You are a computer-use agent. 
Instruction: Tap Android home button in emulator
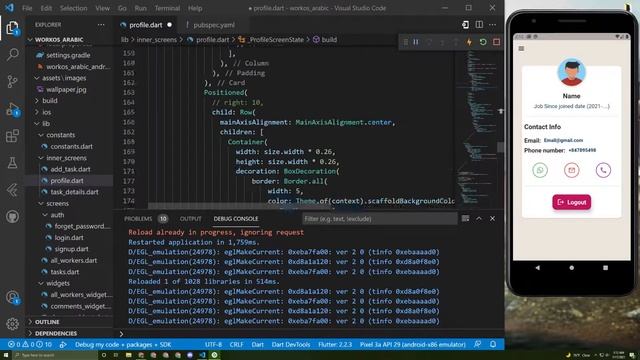[x=571, y=268]
